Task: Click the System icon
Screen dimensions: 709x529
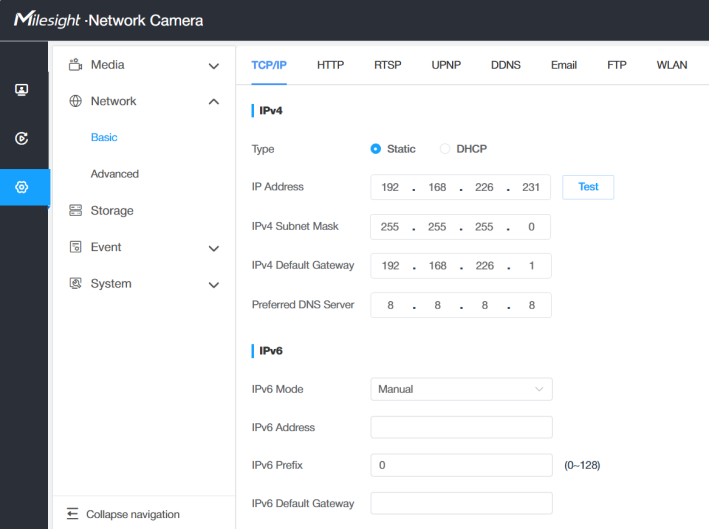Action: [75, 283]
